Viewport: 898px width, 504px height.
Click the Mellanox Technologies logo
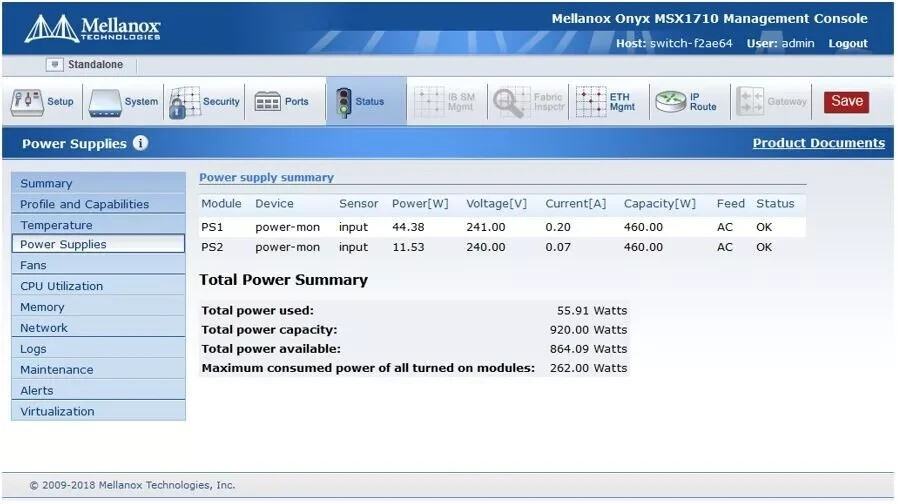pyautogui.click(x=92, y=28)
